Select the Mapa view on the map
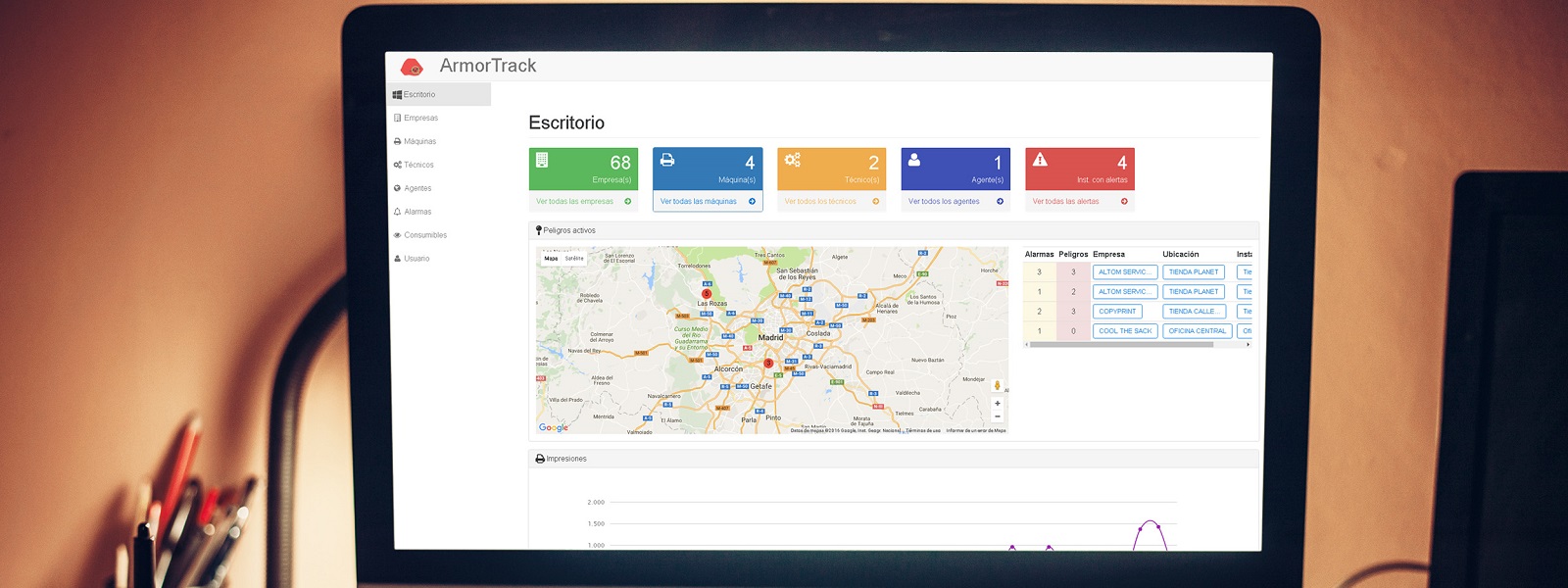Image resolution: width=1568 pixels, height=588 pixels. pyautogui.click(x=551, y=259)
